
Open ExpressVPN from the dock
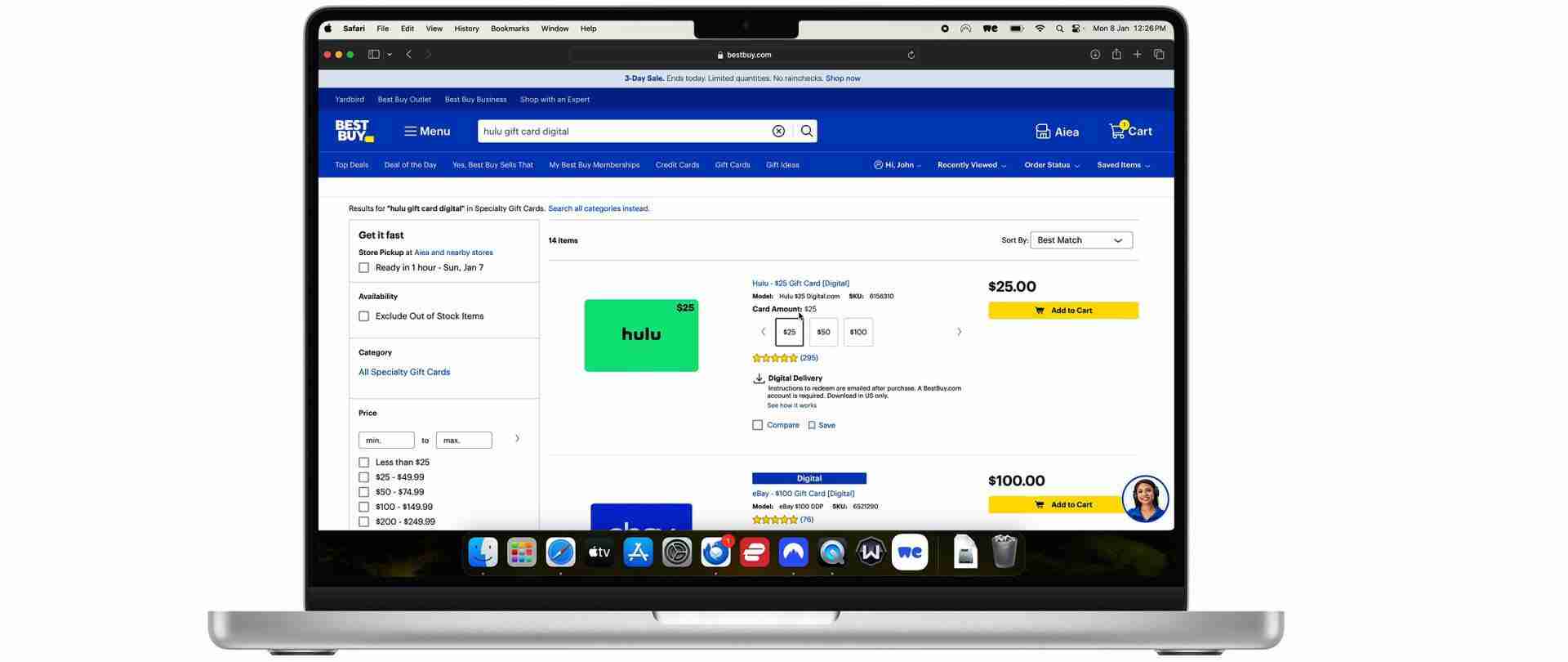754,552
